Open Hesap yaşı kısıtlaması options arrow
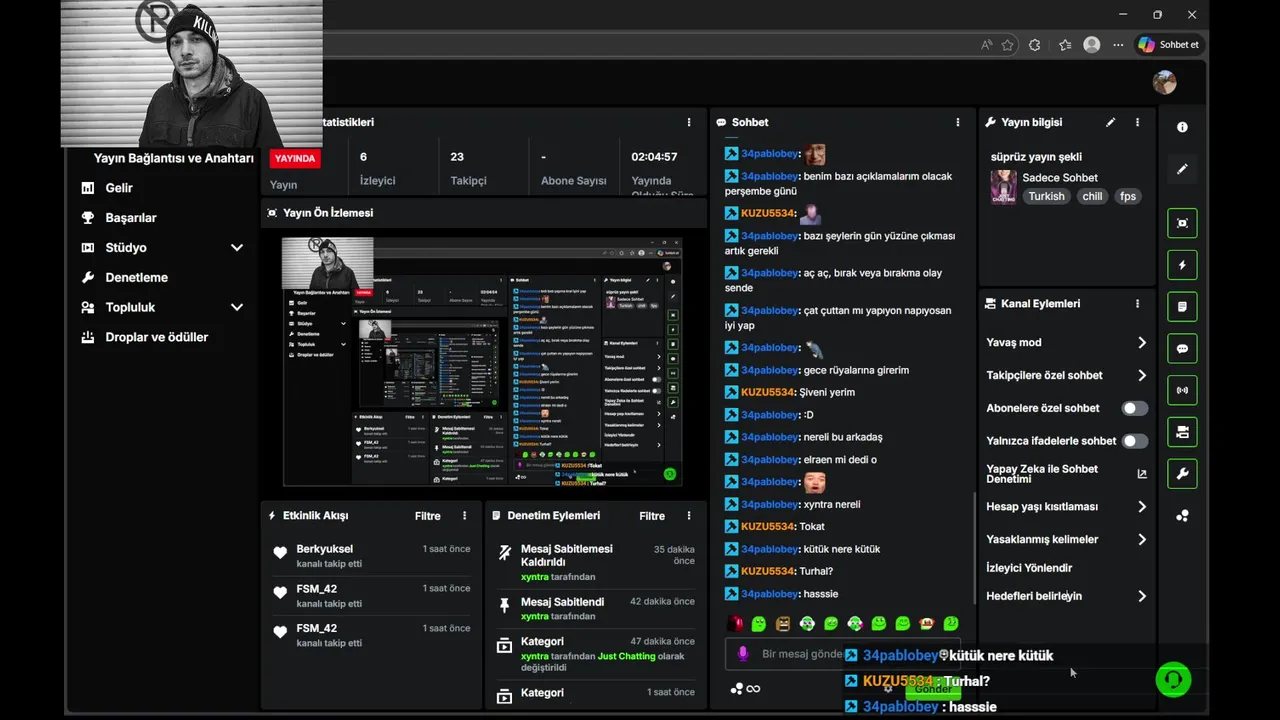 point(1142,507)
